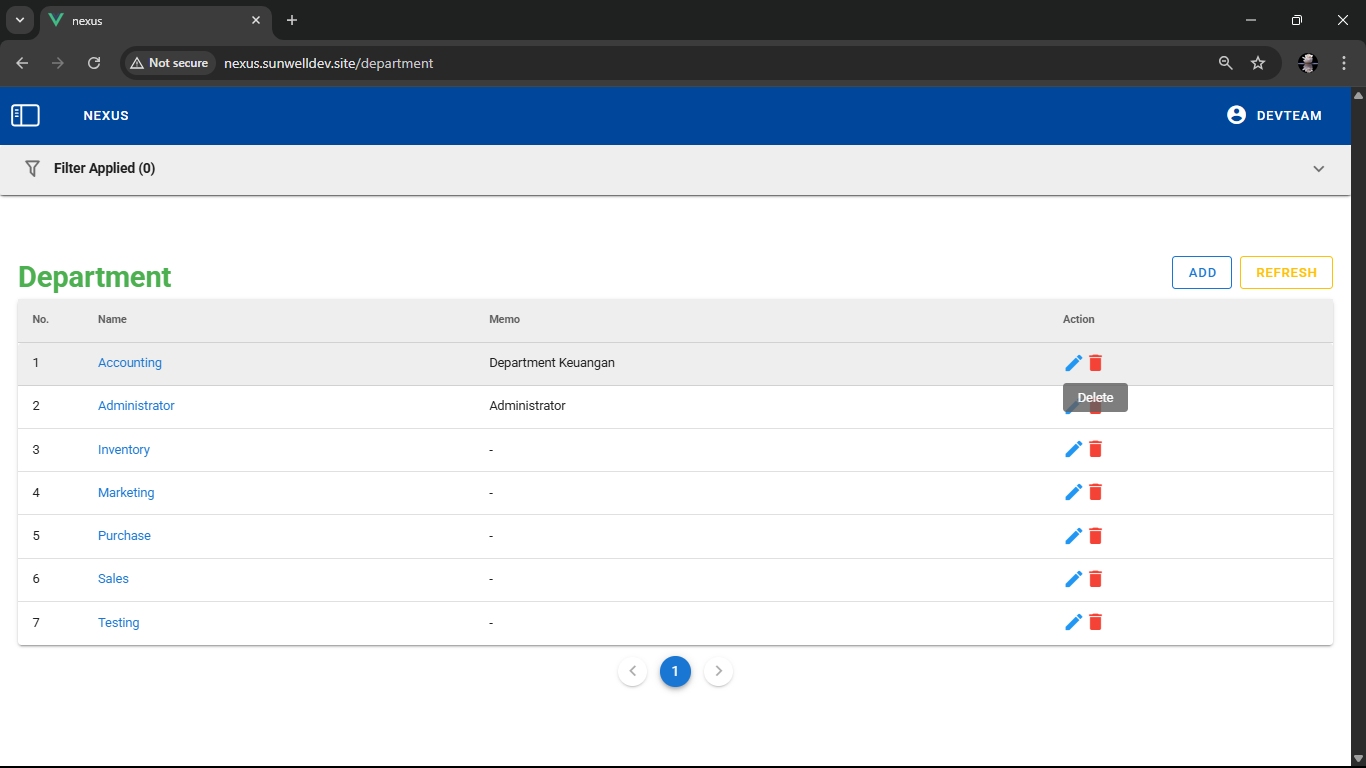Go to the next page arrow
This screenshot has height=768, width=1366.
pyautogui.click(x=718, y=671)
